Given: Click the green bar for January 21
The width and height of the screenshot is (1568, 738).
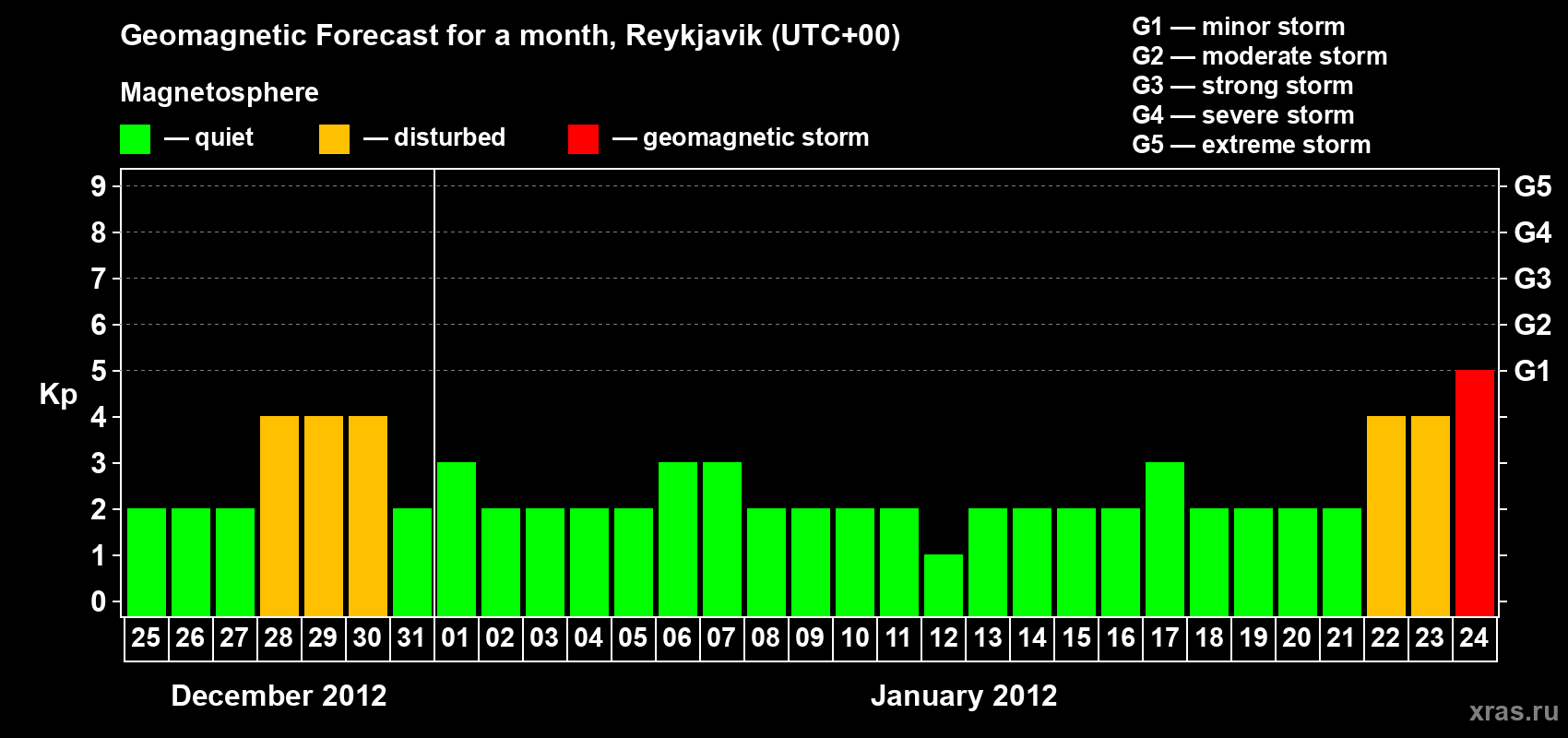Looking at the screenshot, I should 1341,562.
